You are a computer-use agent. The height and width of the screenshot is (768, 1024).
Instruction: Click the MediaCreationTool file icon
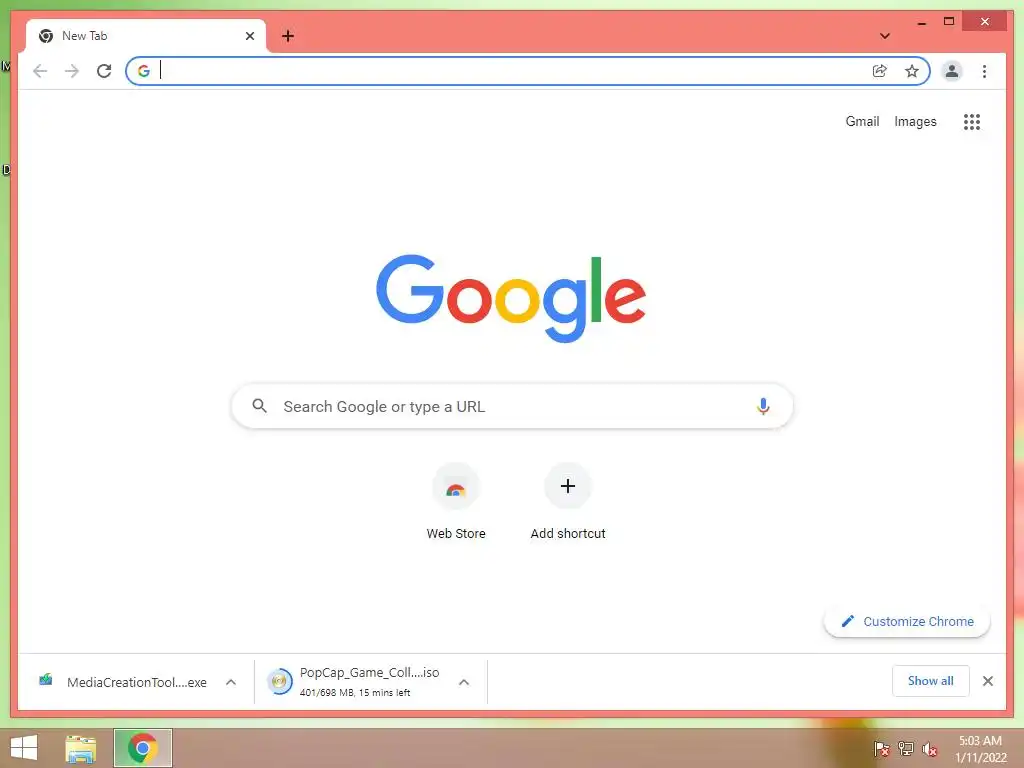[x=46, y=680]
